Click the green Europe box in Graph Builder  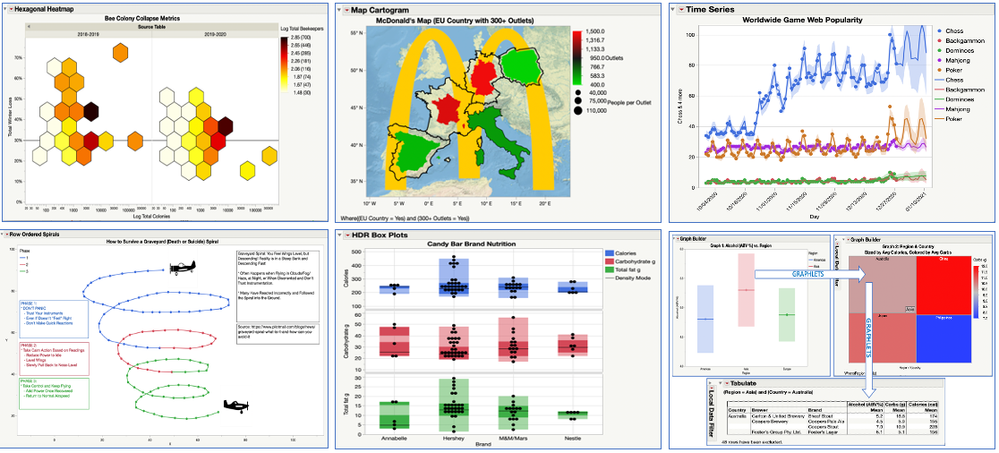tap(787, 314)
